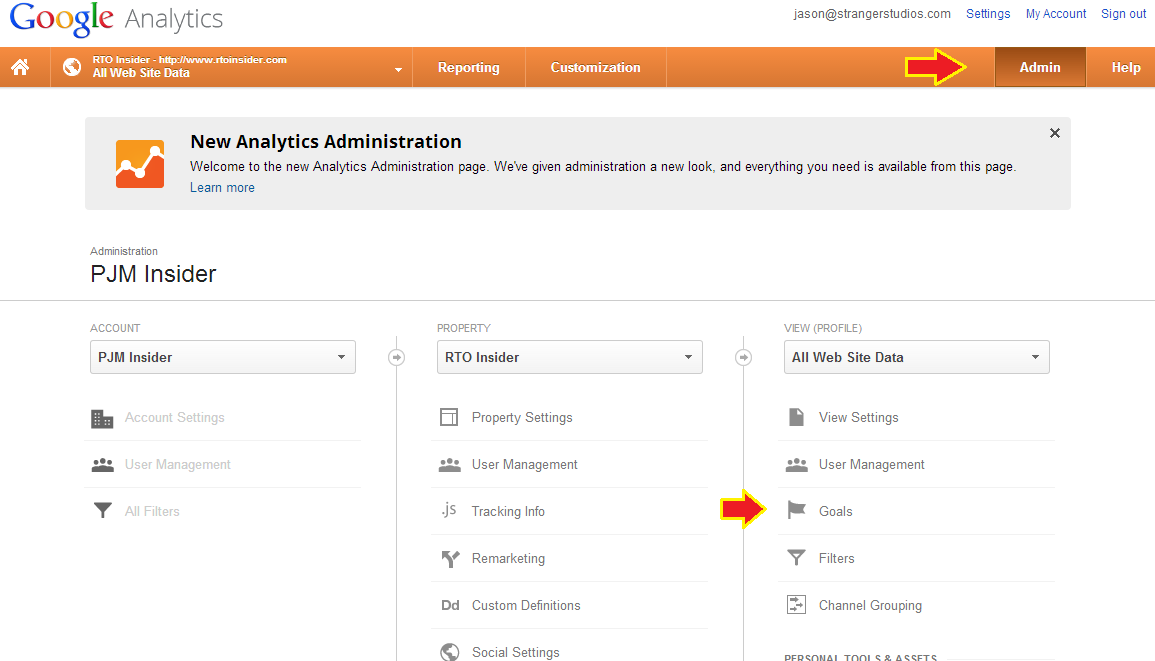Click arrow icon between Property and View

click(x=743, y=357)
